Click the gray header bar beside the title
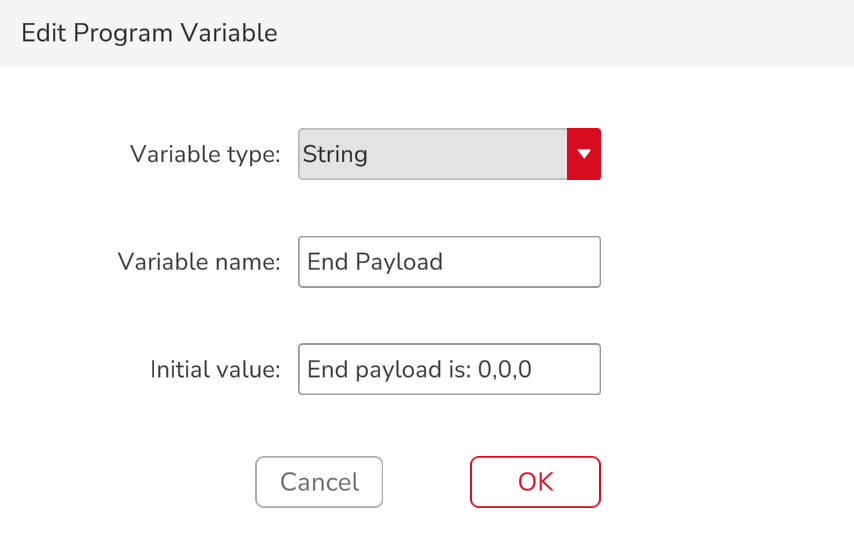Viewport: 854px width, 555px height. (x=565, y=33)
